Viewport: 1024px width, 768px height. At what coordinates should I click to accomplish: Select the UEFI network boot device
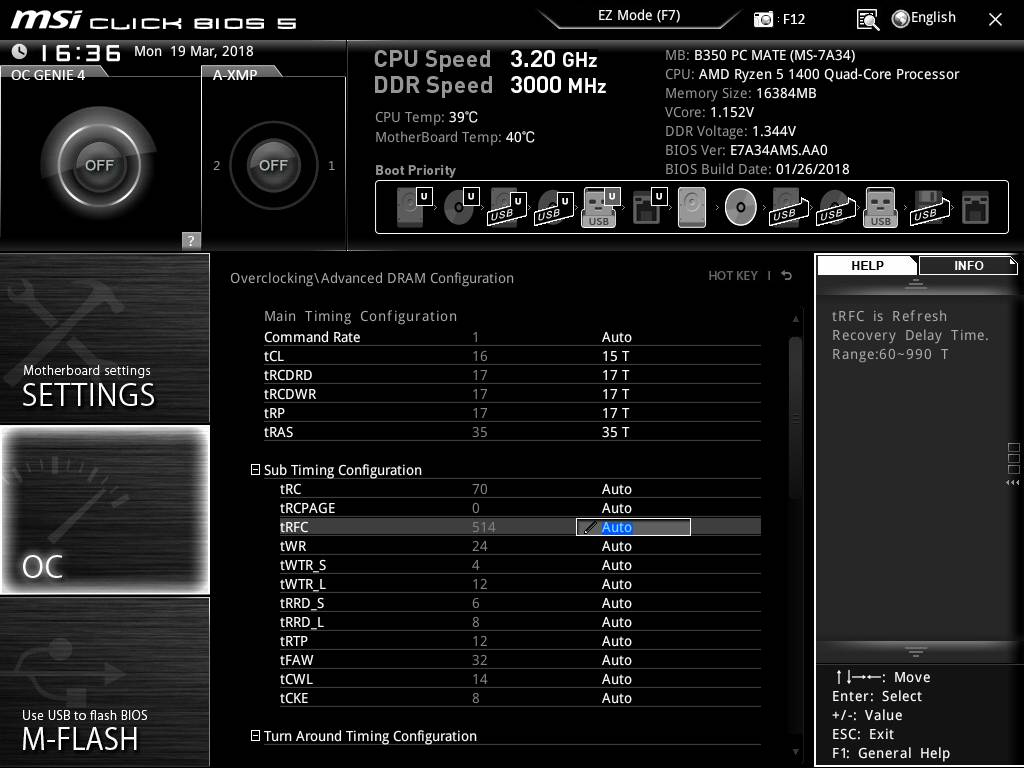649,207
